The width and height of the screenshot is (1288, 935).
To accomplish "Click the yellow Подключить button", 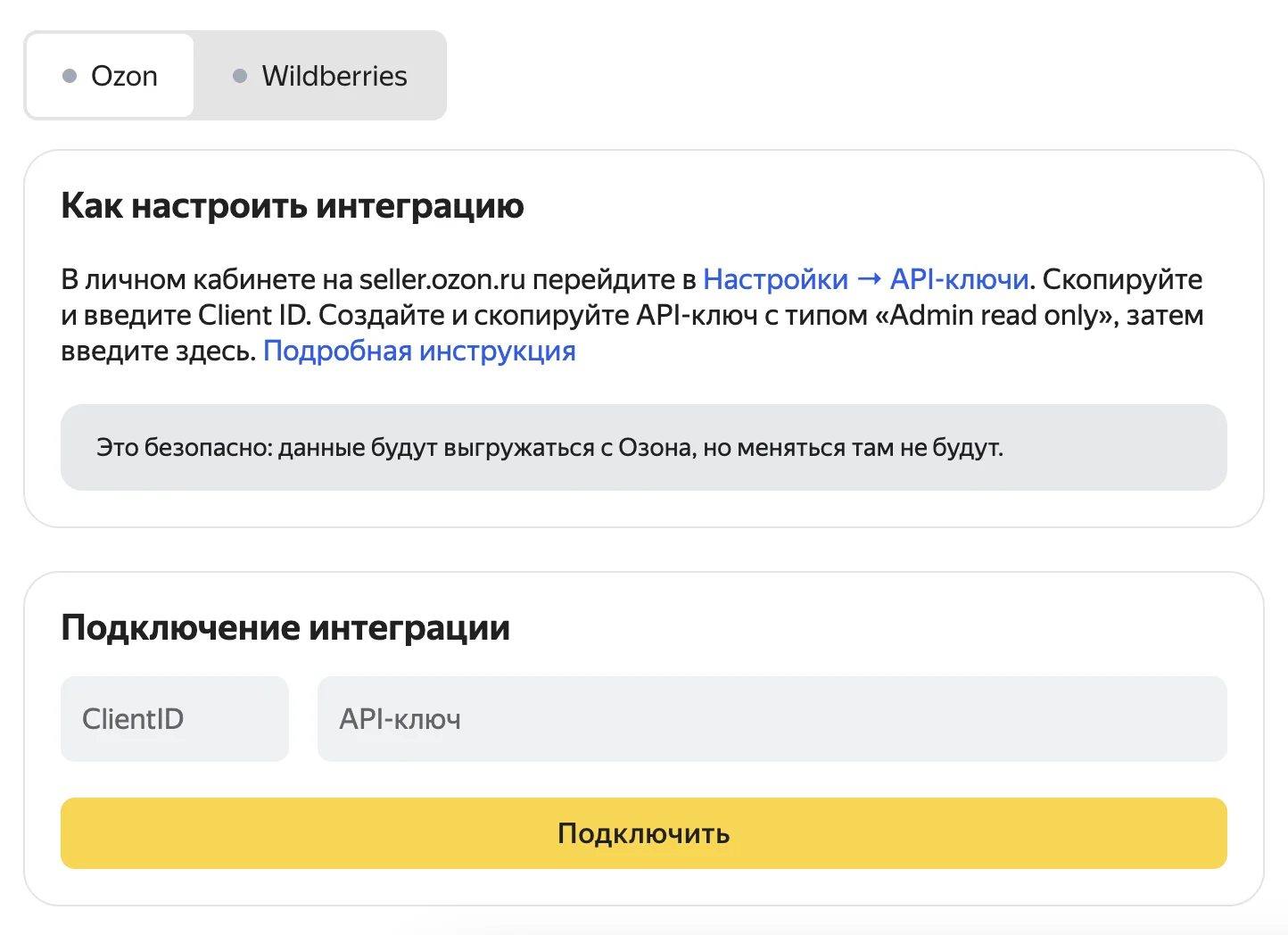I will 644,833.
